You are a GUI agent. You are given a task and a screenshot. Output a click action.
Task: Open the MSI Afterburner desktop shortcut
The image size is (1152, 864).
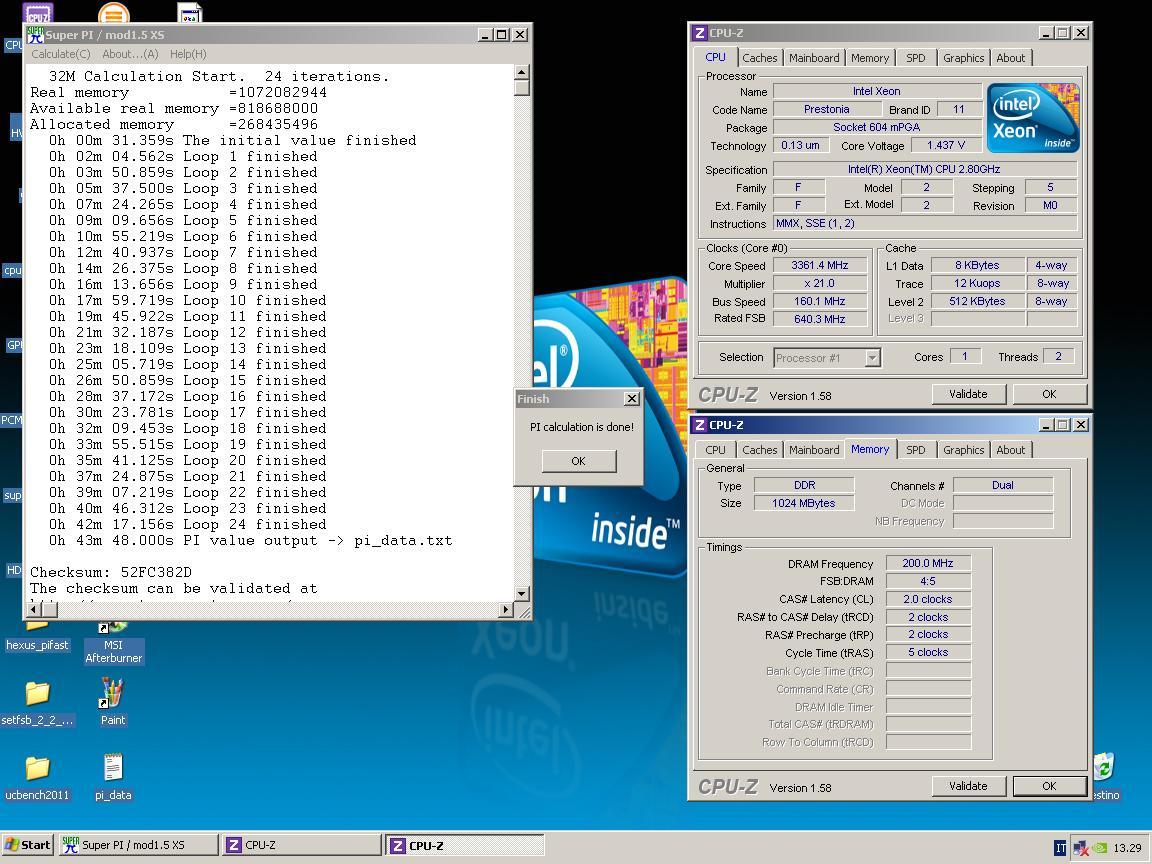[112, 641]
